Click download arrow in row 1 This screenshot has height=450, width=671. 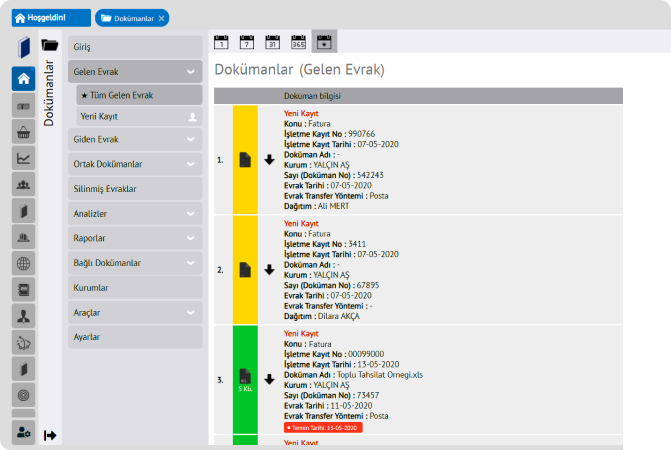269,160
